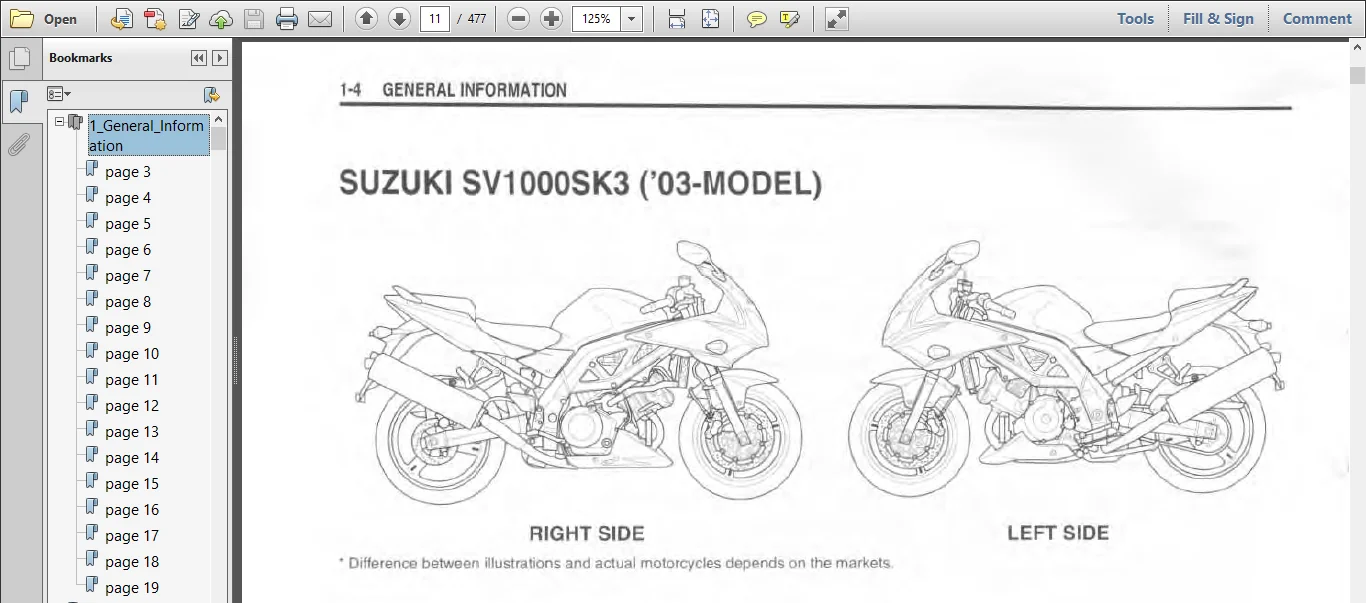
Task: Select the highlight text tool
Action: tap(790, 19)
